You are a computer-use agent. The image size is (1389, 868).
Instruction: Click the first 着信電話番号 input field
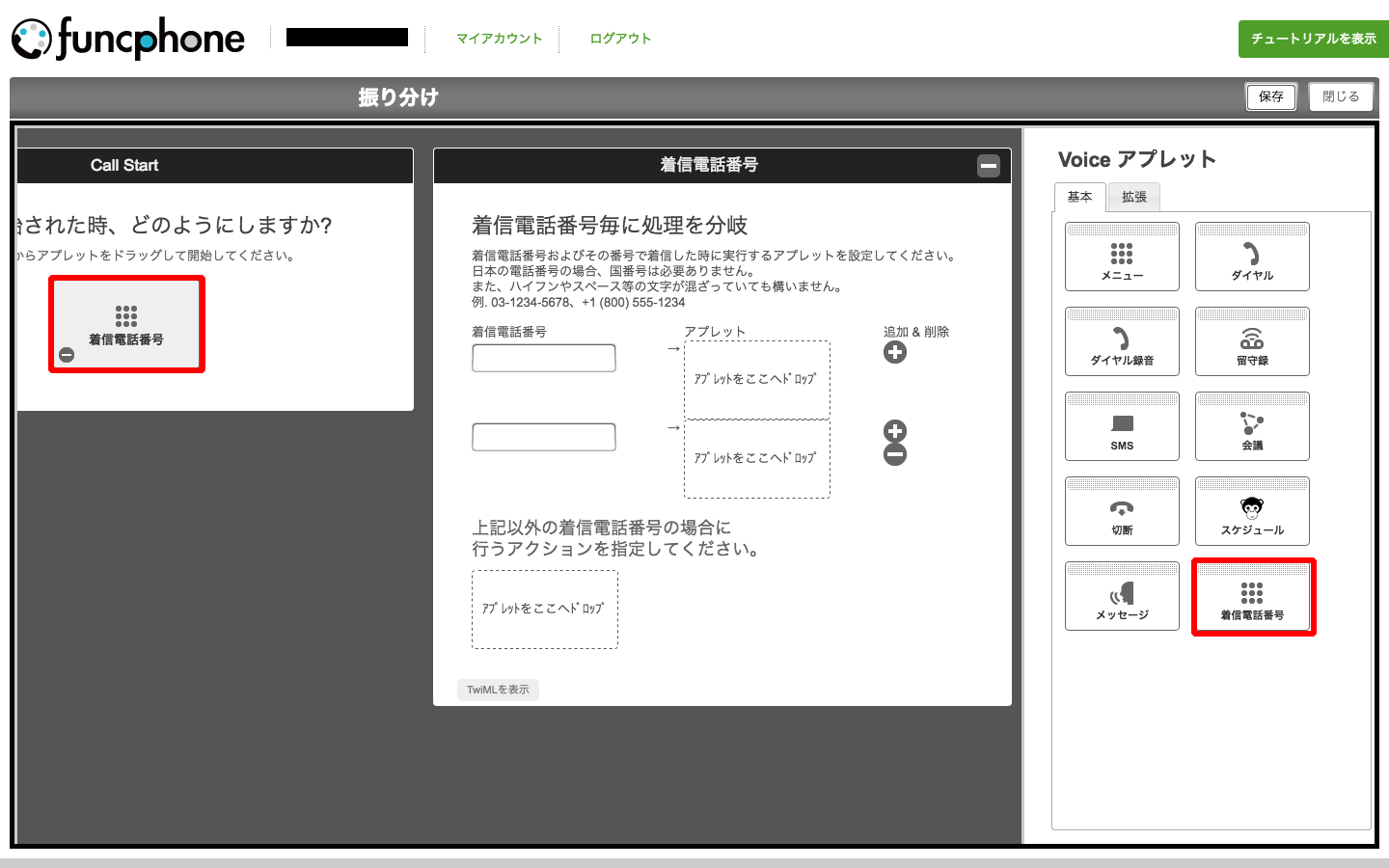(544, 358)
